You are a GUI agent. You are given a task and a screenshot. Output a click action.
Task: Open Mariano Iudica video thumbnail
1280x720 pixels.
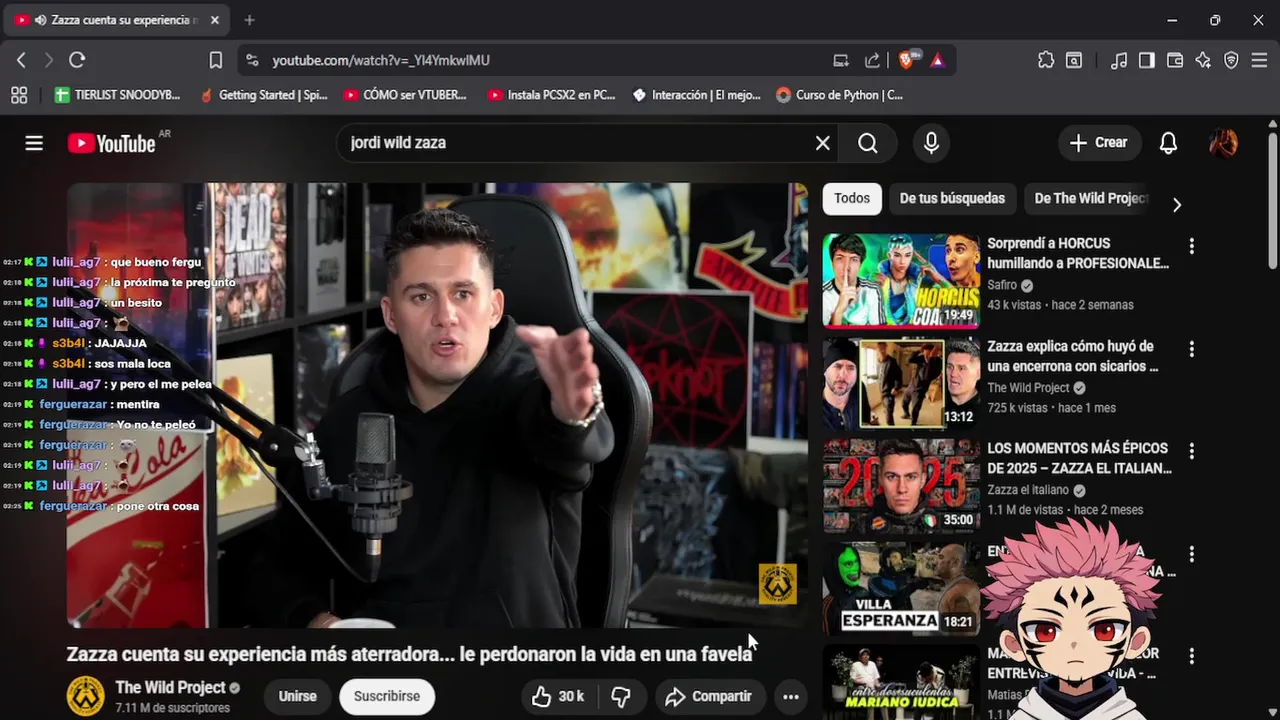click(x=901, y=682)
